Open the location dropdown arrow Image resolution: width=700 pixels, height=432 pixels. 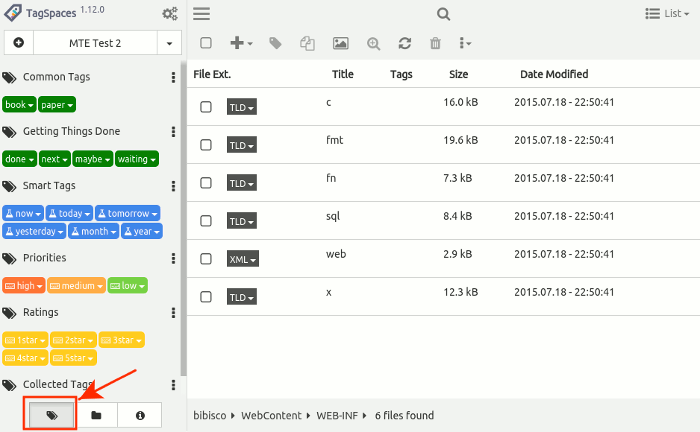[x=169, y=43]
